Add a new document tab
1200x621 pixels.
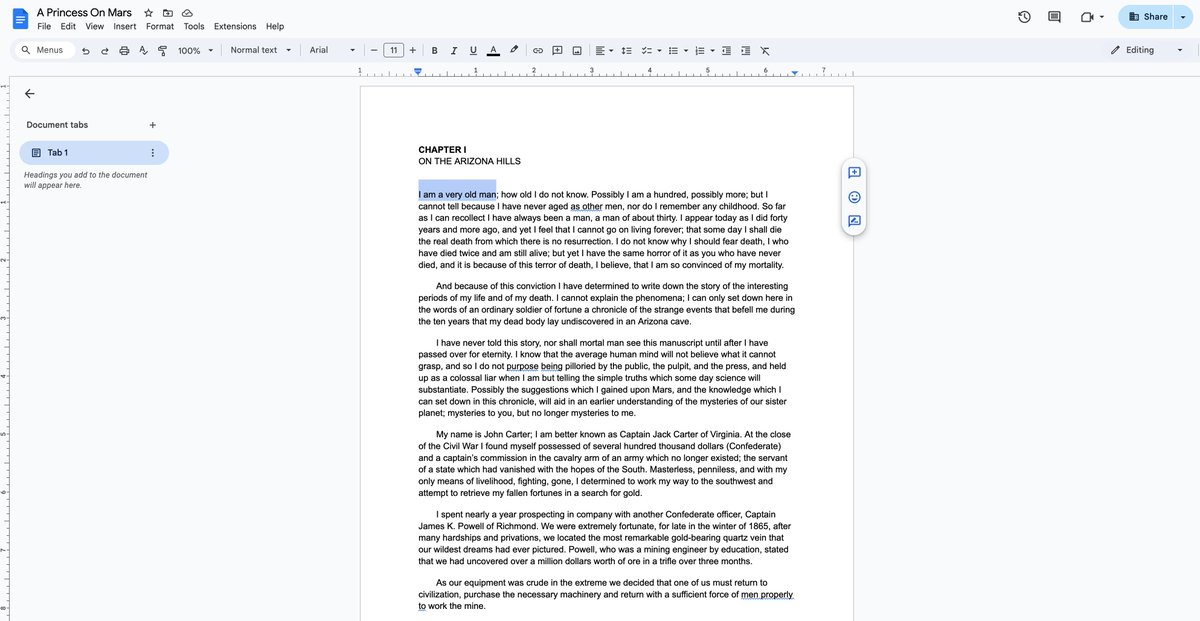152,125
